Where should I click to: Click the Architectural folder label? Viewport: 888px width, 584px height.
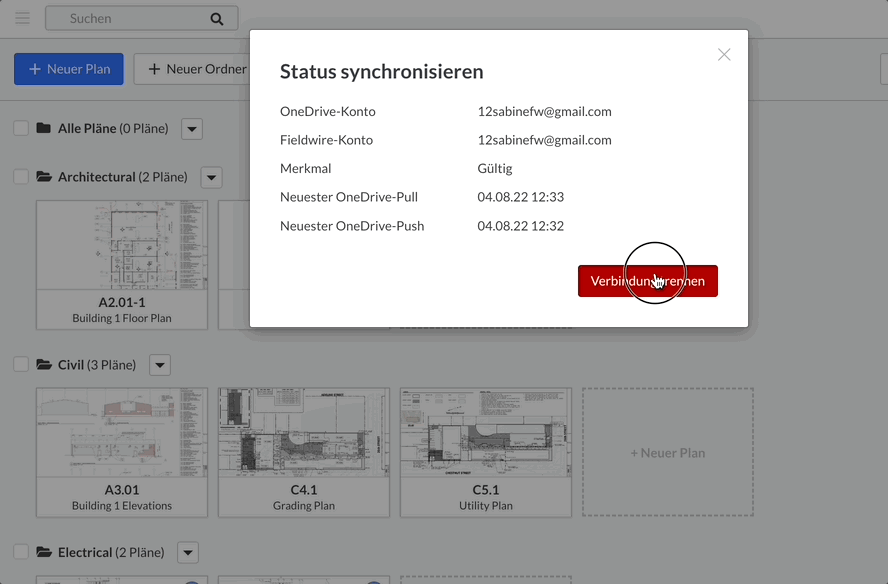(122, 177)
